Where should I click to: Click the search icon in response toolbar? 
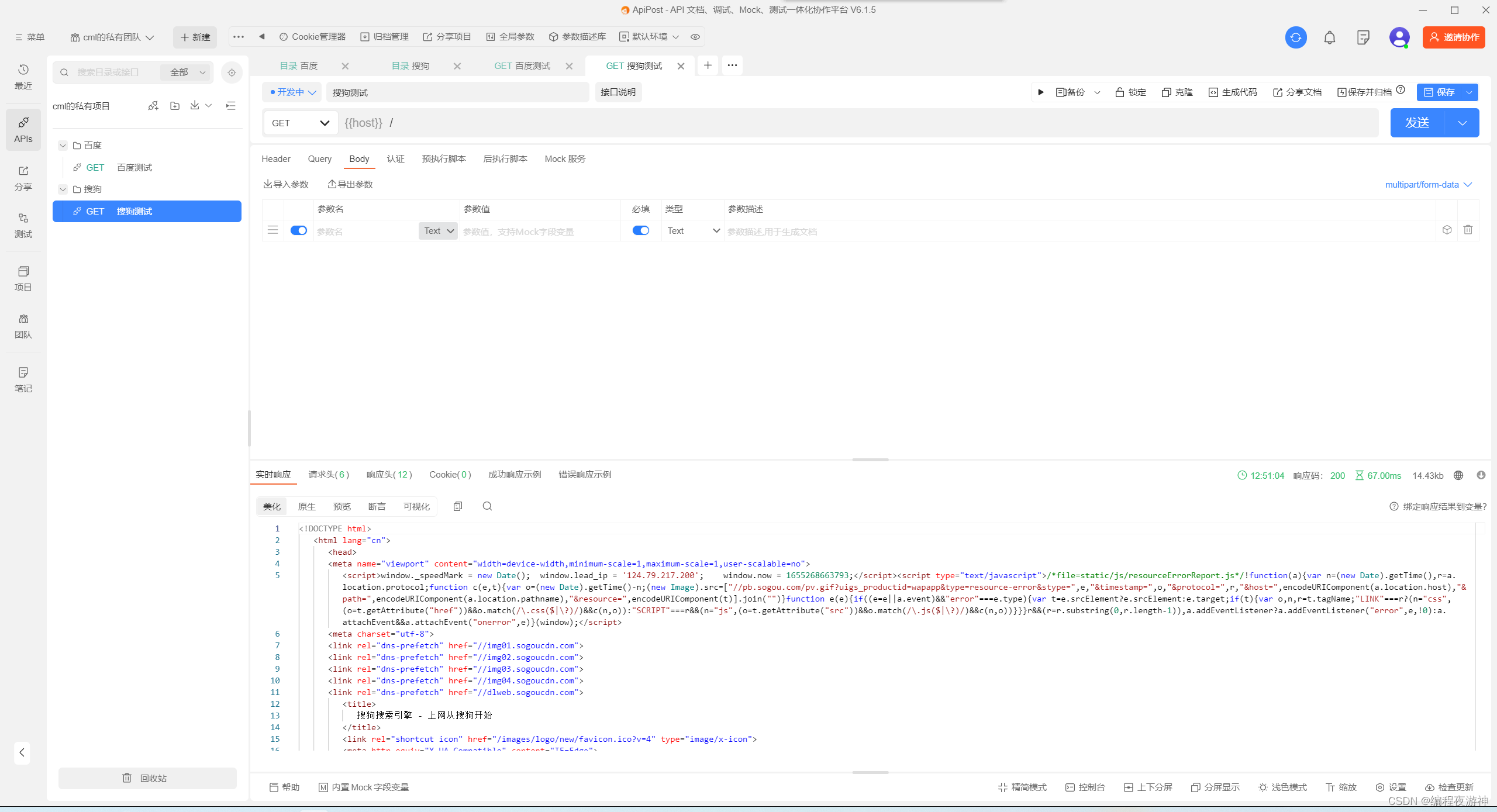[x=487, y=506]
